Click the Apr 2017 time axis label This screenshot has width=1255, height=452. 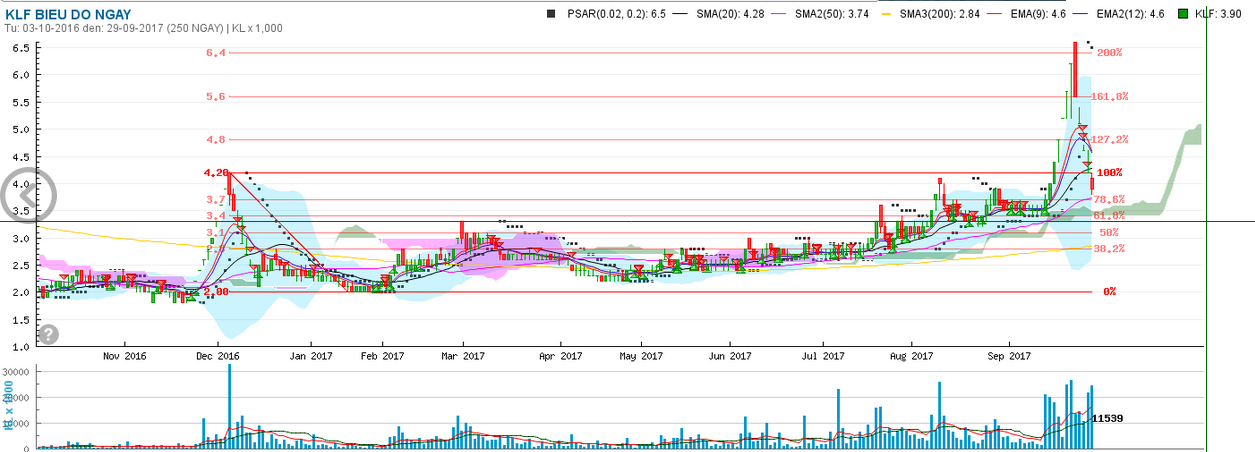click(x=560, y=356)
